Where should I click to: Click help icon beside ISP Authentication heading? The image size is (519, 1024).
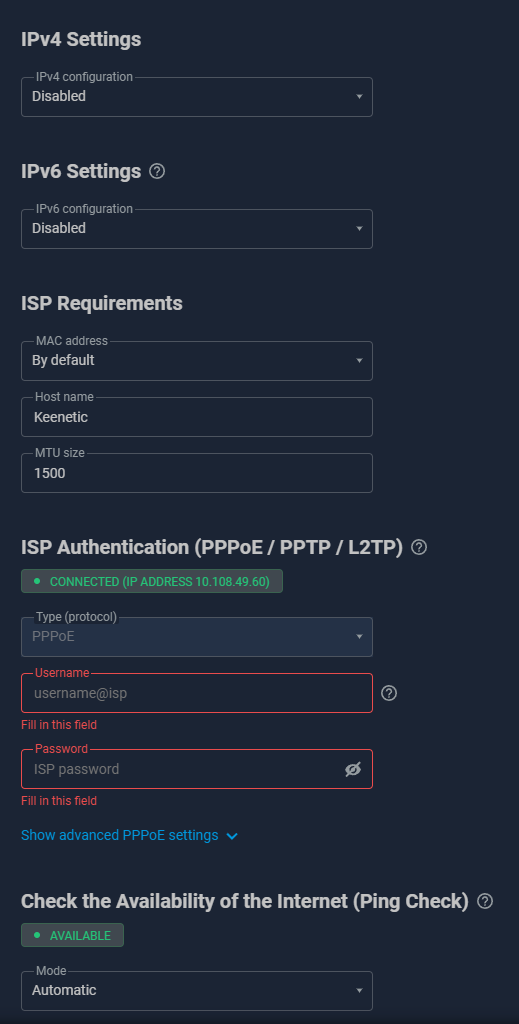click(419, 547)
